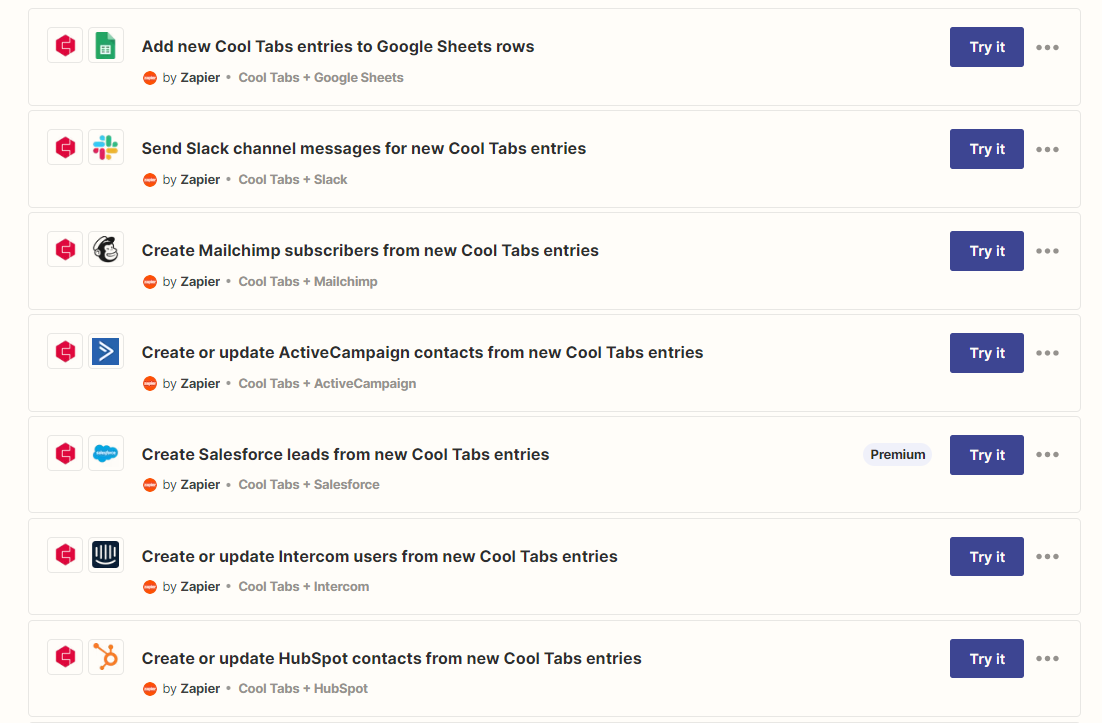1102x723 pixels.
Task: Open the HubSpot contacts zap title
Action: (391, 658)
